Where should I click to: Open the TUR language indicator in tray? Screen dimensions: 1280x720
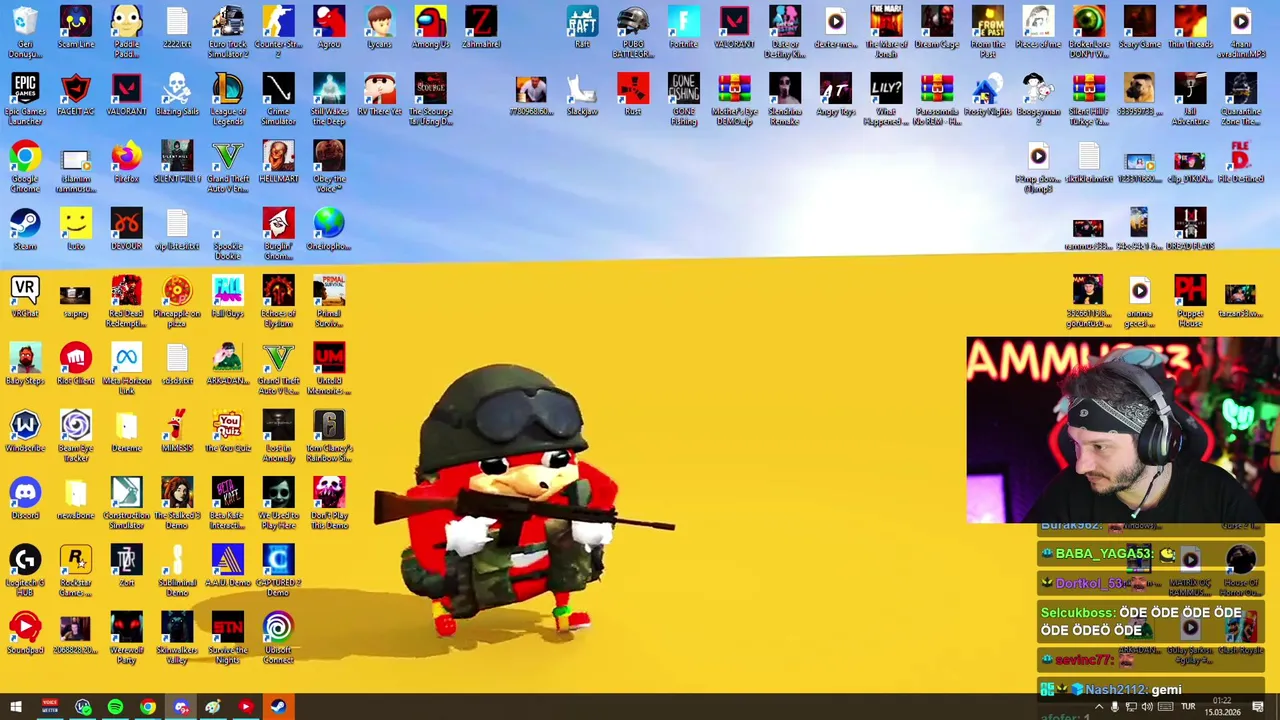point(1189,707)
